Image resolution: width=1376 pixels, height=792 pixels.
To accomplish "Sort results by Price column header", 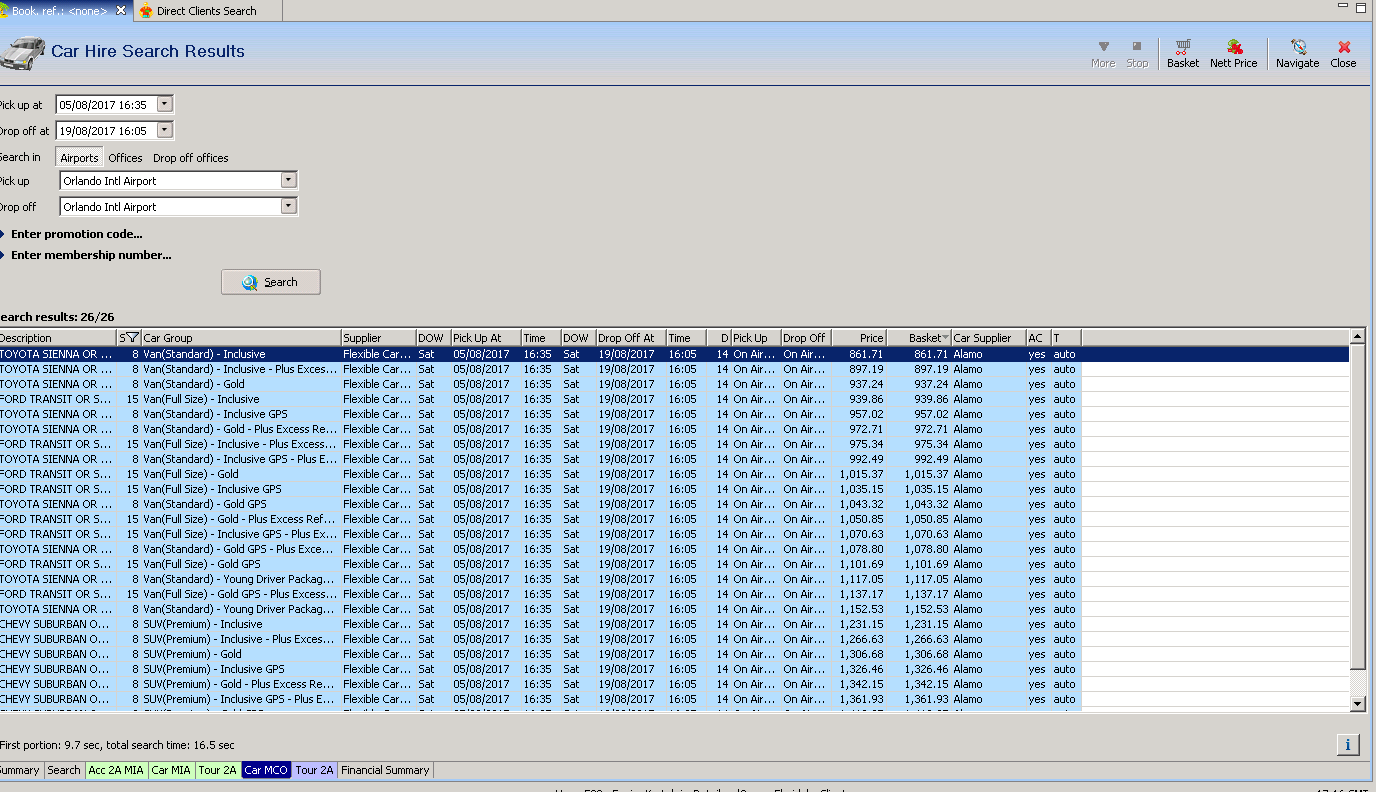I will point(858,338).
